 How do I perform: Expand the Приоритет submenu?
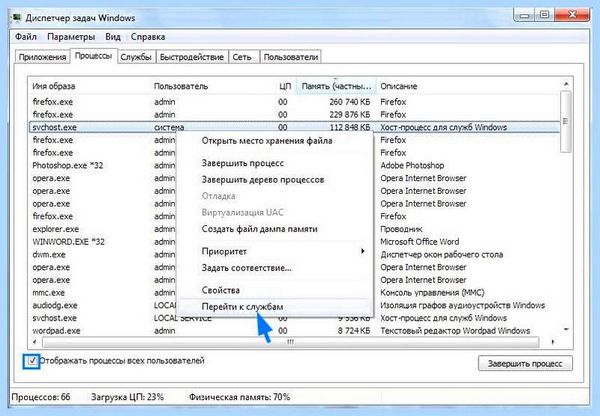pos(274,251)
